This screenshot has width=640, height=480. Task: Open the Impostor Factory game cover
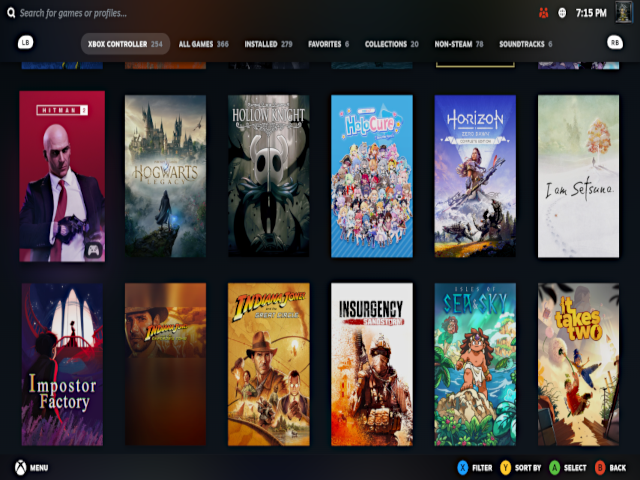pos(62,364)
